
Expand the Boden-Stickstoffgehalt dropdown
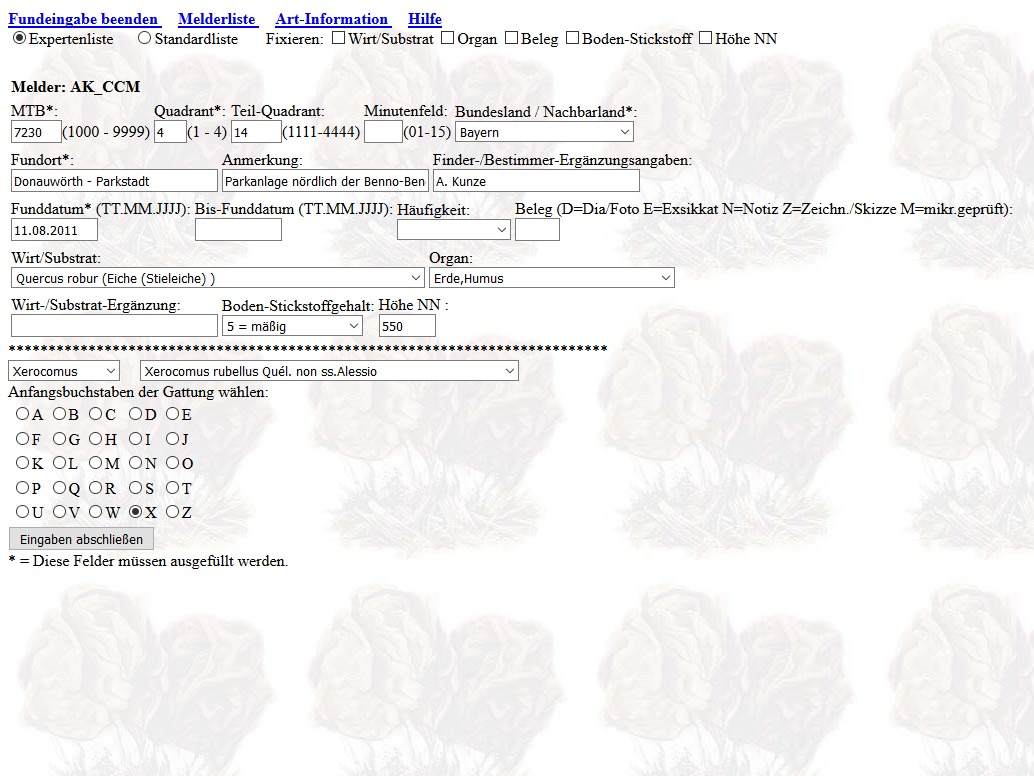click(x=291, y=326)
